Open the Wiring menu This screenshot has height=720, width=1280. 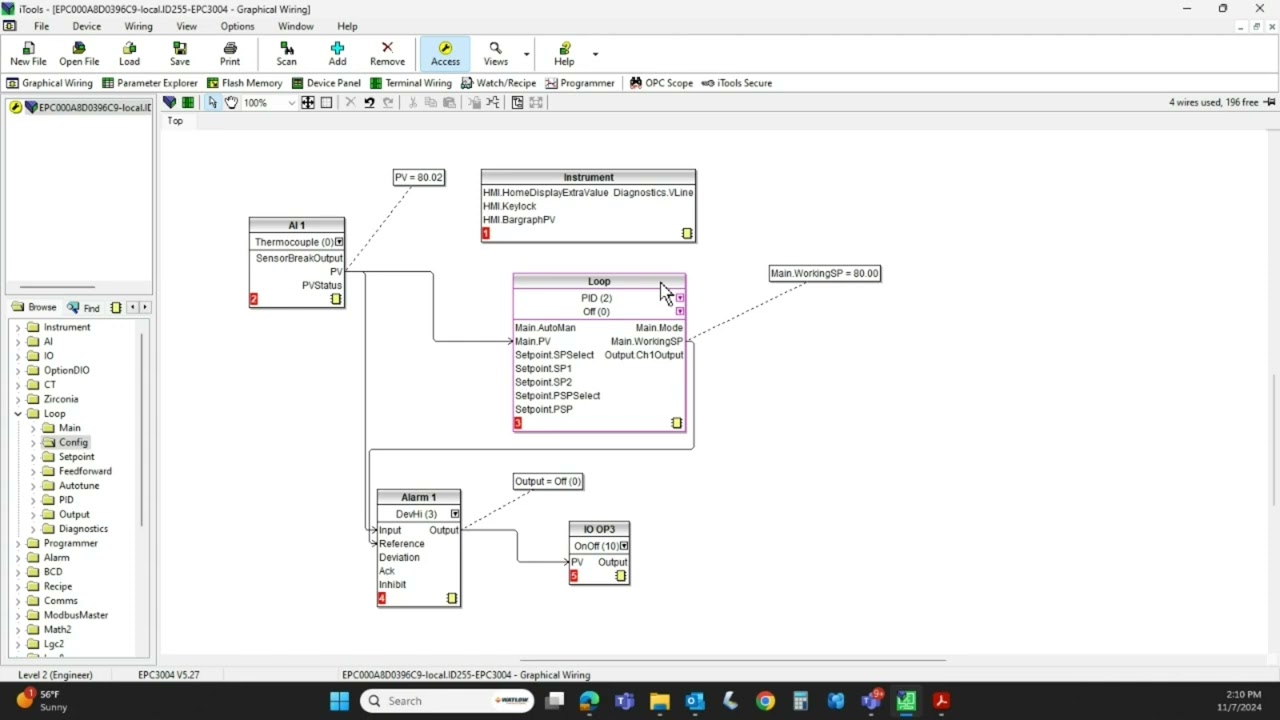[138, 26]
